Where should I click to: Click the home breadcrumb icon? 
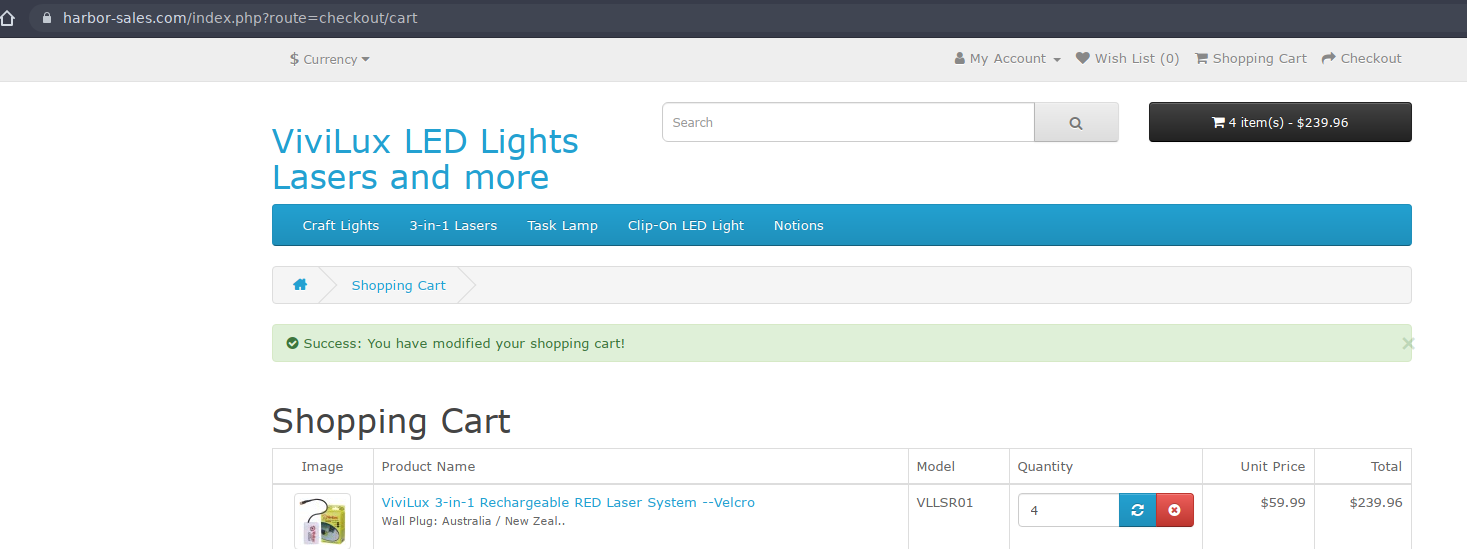[300, 285]
